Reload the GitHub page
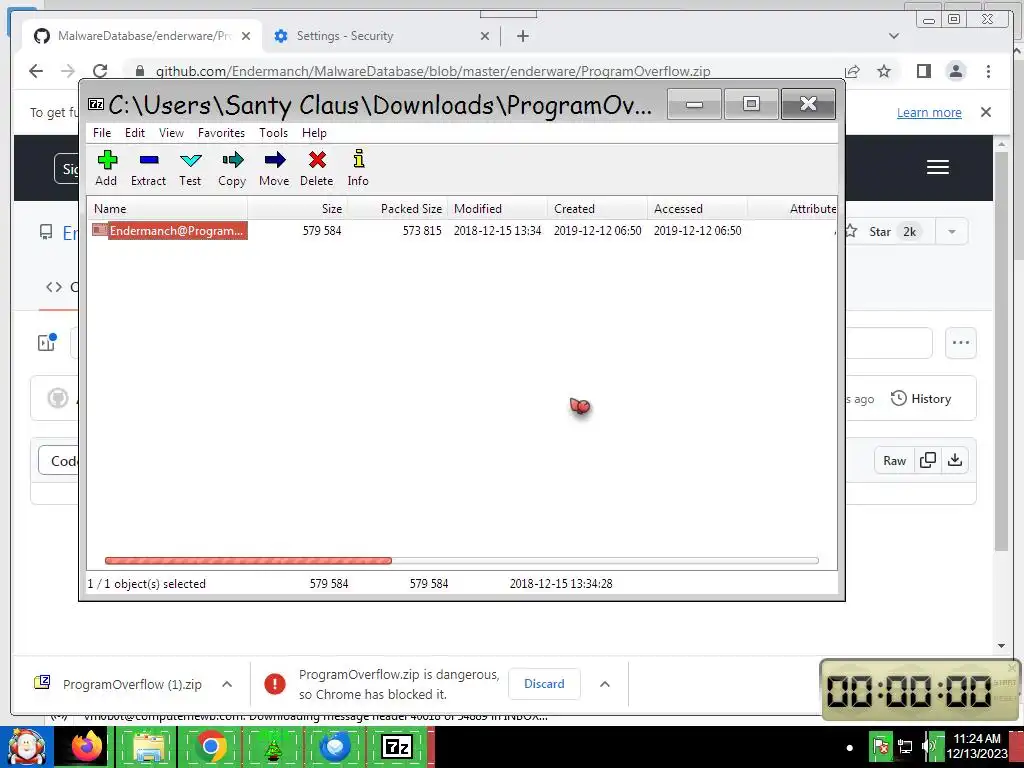 tap(100, 71)
